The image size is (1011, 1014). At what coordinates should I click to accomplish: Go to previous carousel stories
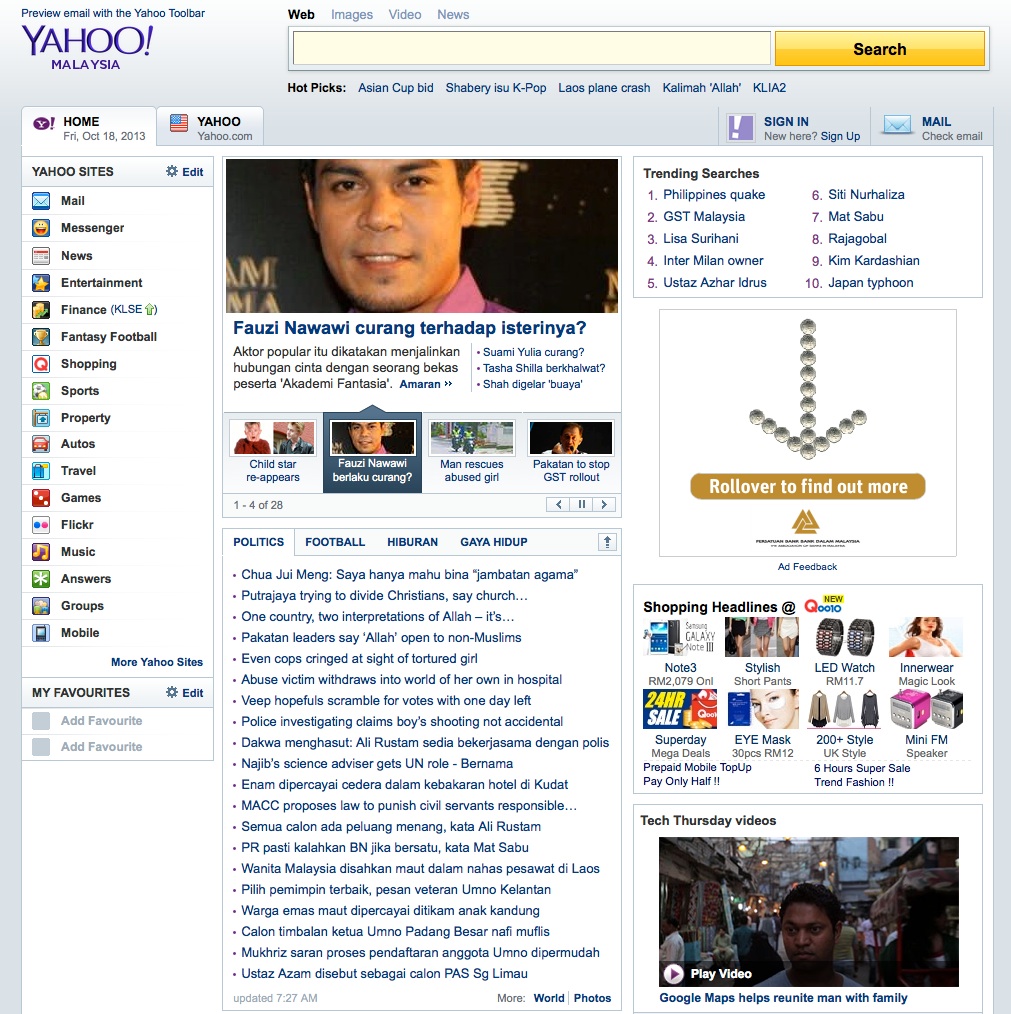coord(559,505)
